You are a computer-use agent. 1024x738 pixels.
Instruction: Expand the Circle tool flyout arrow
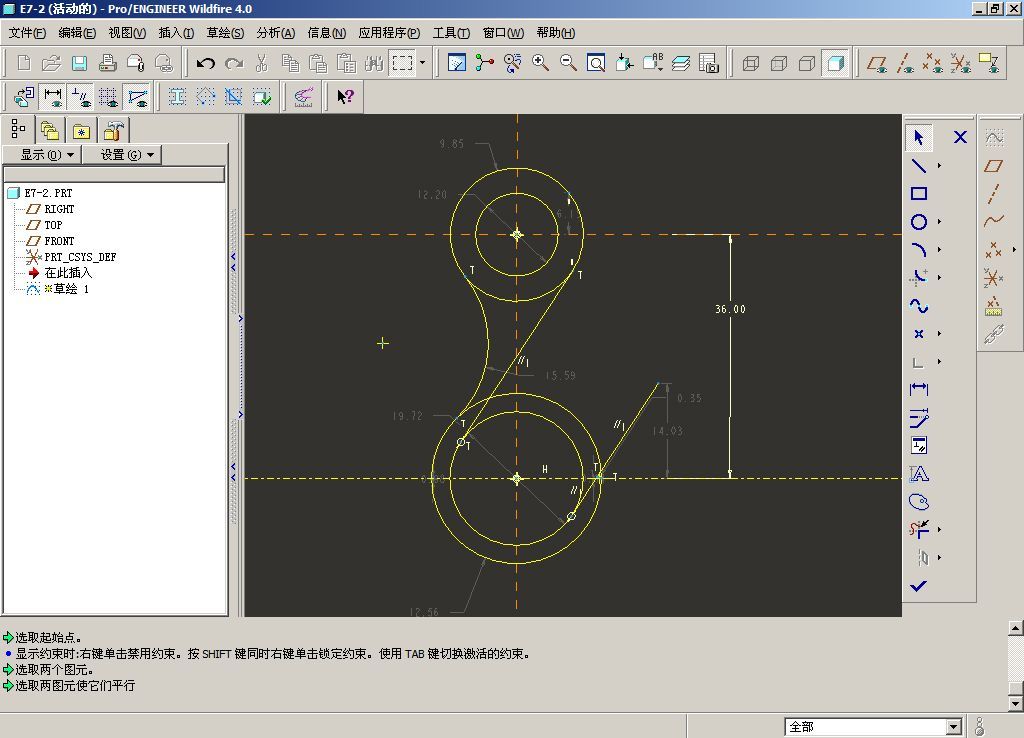point(940,222)
